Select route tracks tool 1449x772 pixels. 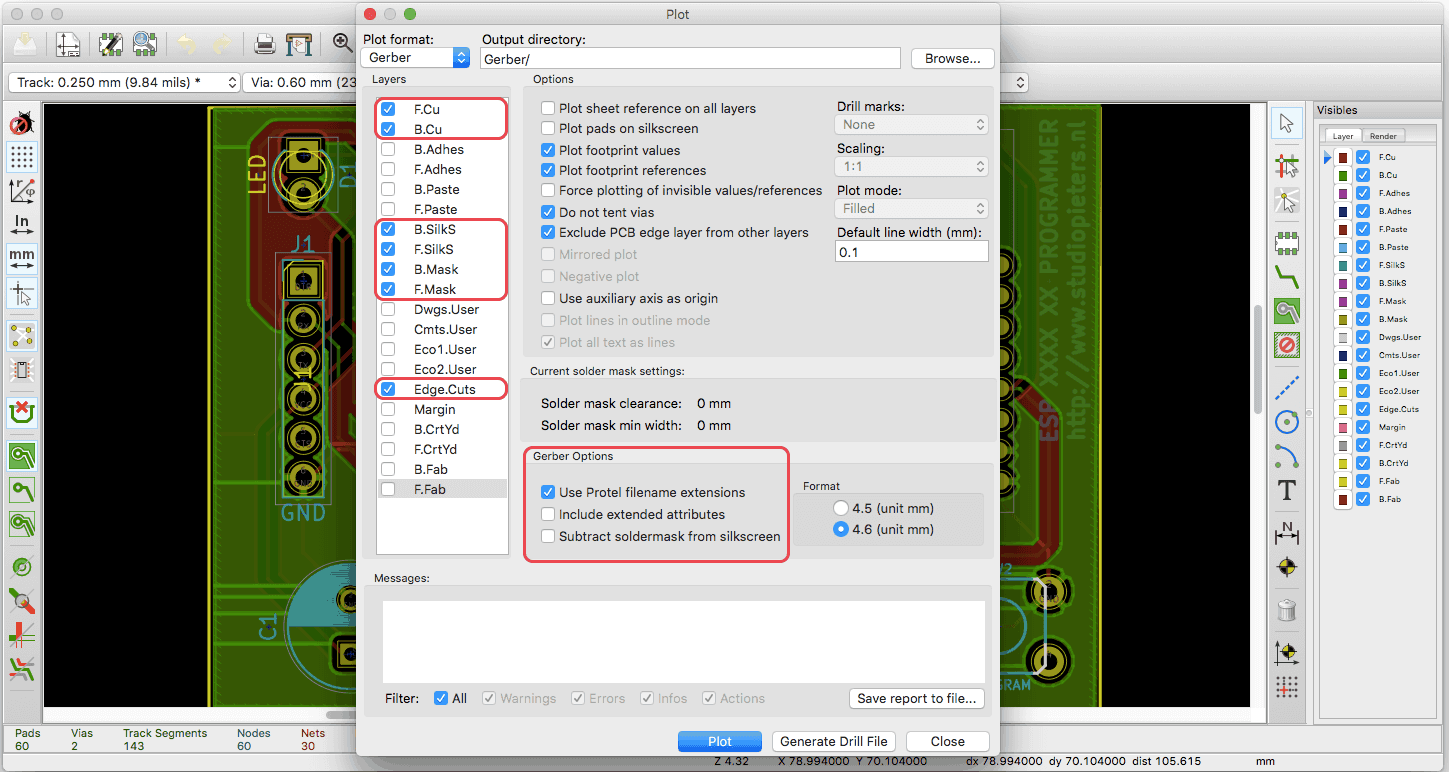(x=1287, y=276)
